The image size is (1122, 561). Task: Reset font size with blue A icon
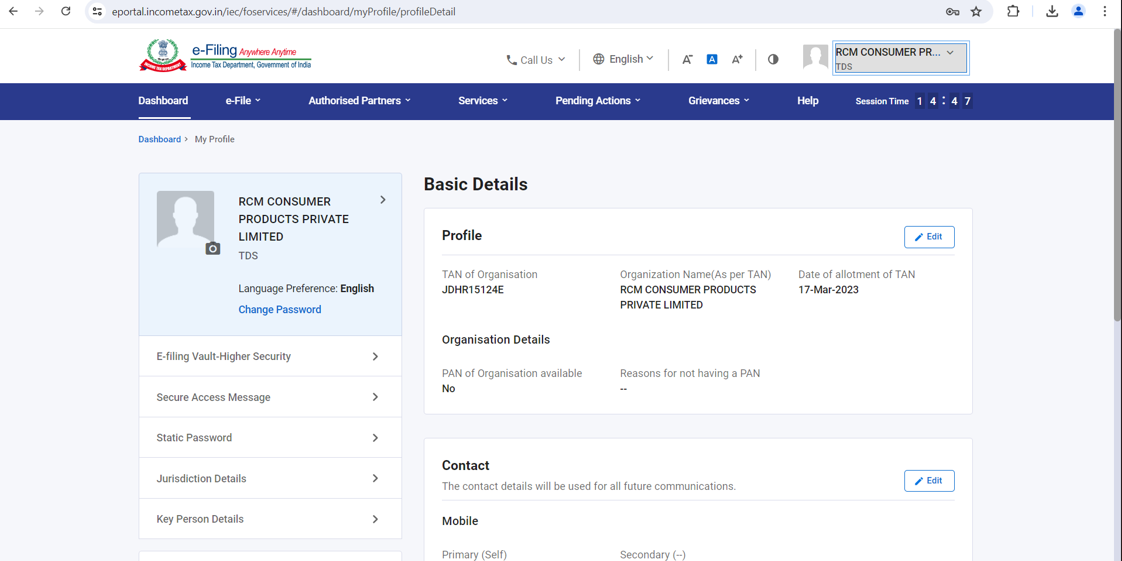pyautogui.click(x=712, y=59)
